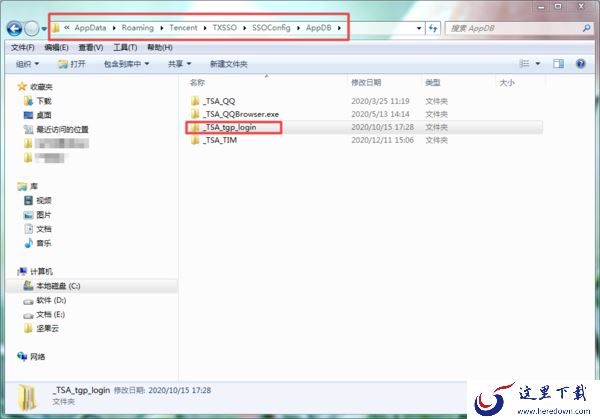Open the 工具(T) menu

[x=125, y=47]
